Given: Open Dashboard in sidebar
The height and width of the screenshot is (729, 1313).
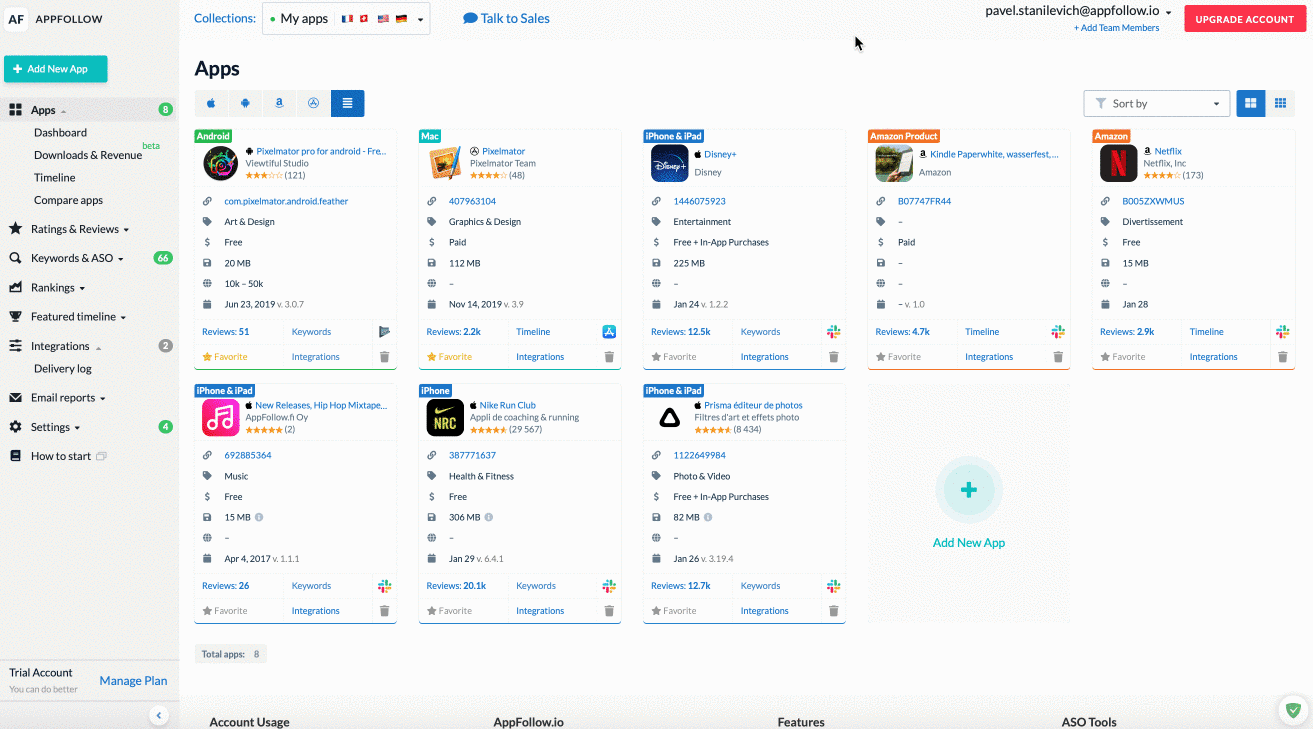Looking at the screenshot, I should [60, 133].
